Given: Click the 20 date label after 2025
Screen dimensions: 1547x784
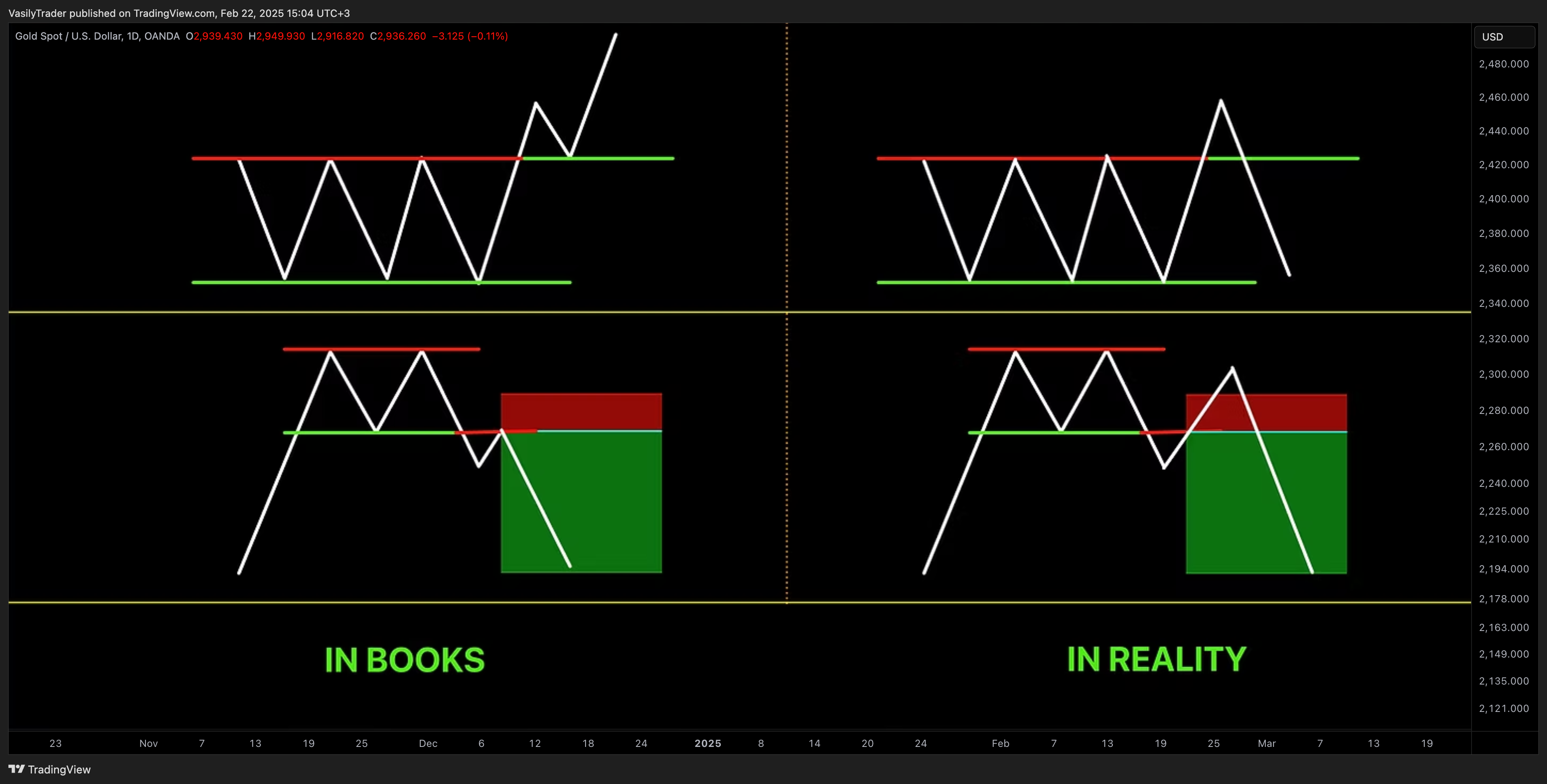Looking at the screenshot, I should [867, 743].
